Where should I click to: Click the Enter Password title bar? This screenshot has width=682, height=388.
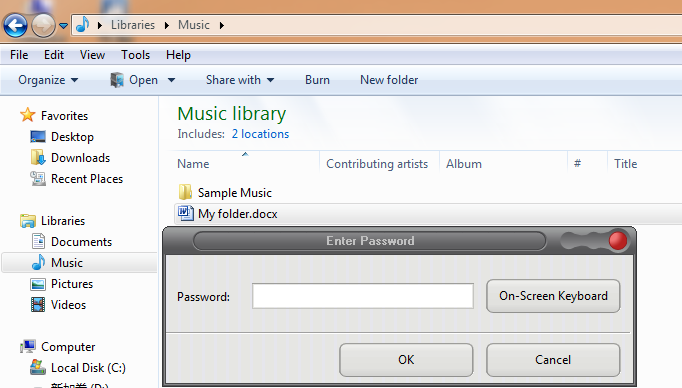click(370, 241)
